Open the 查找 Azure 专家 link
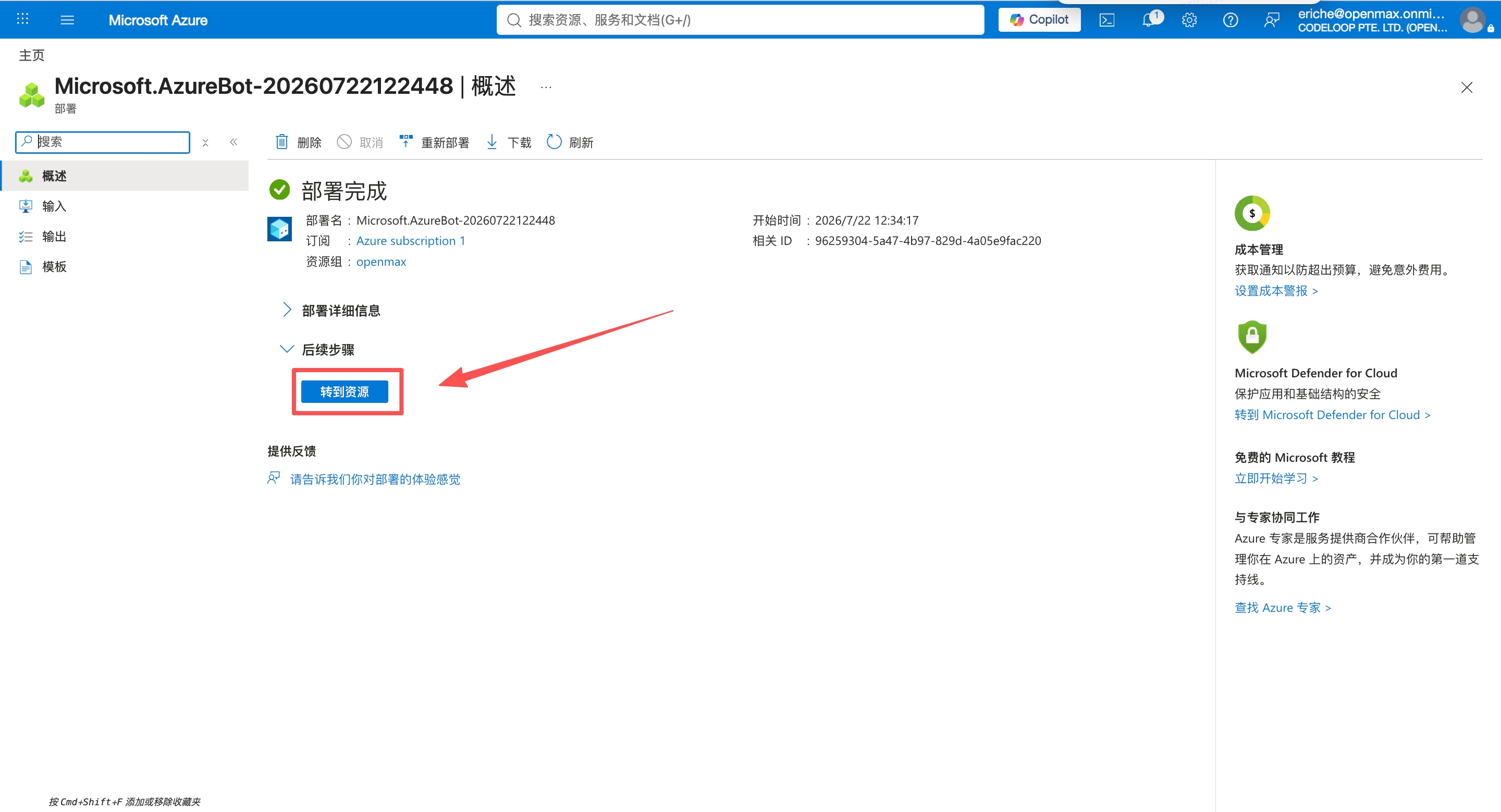Screen dimensions: 1501x812 (1283, 607)
